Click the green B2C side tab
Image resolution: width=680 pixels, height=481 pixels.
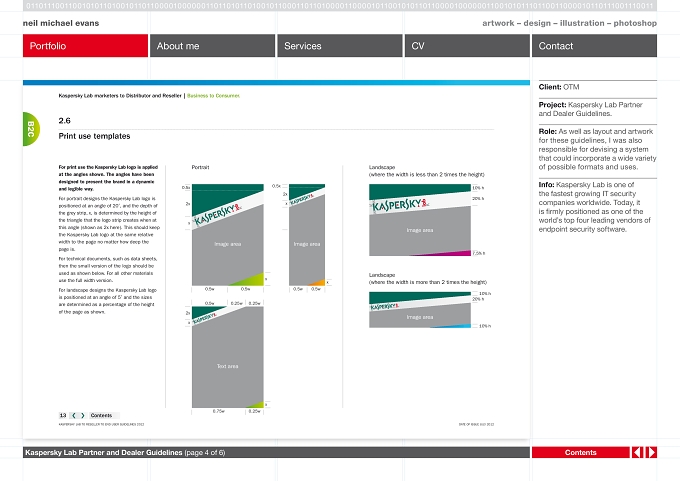click(31, 129)
